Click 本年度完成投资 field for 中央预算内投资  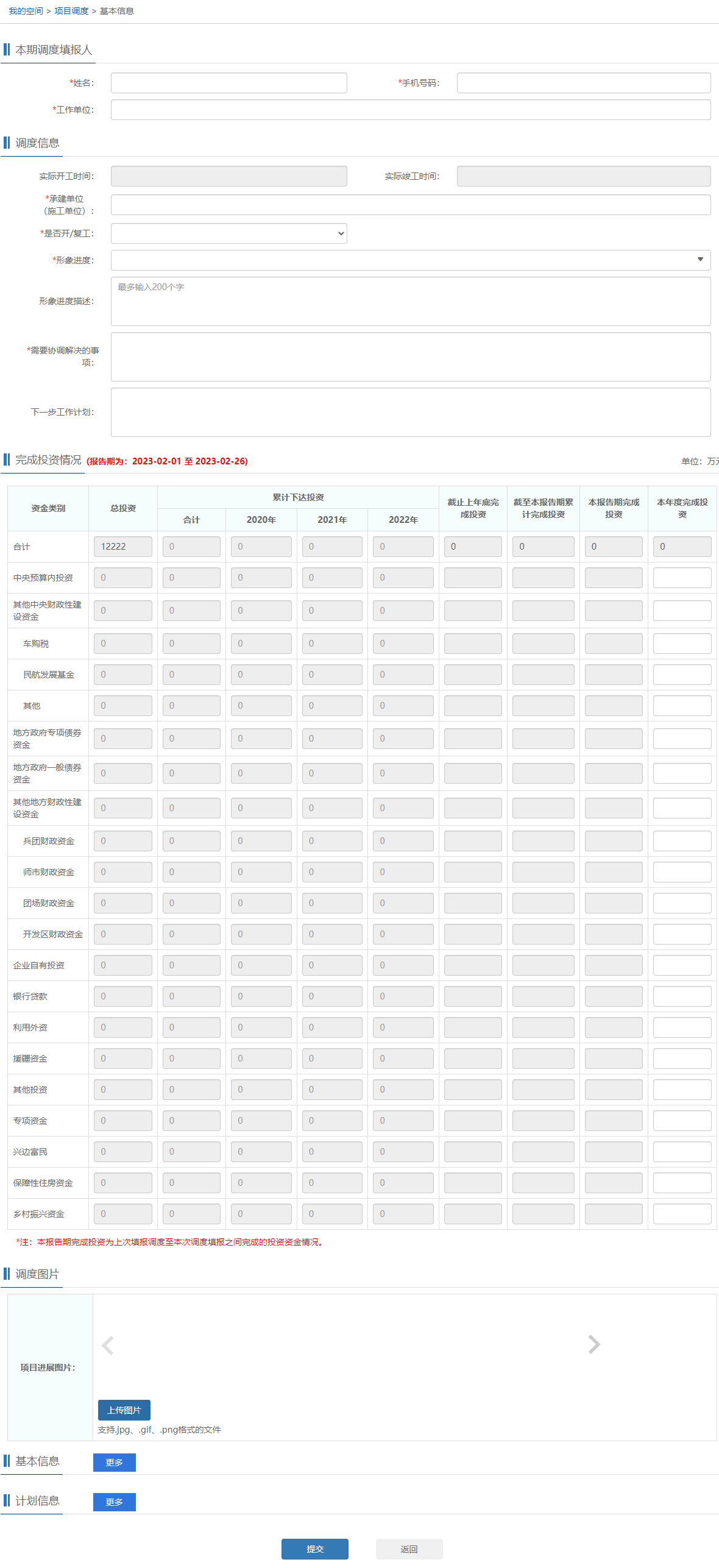[682, 578]
